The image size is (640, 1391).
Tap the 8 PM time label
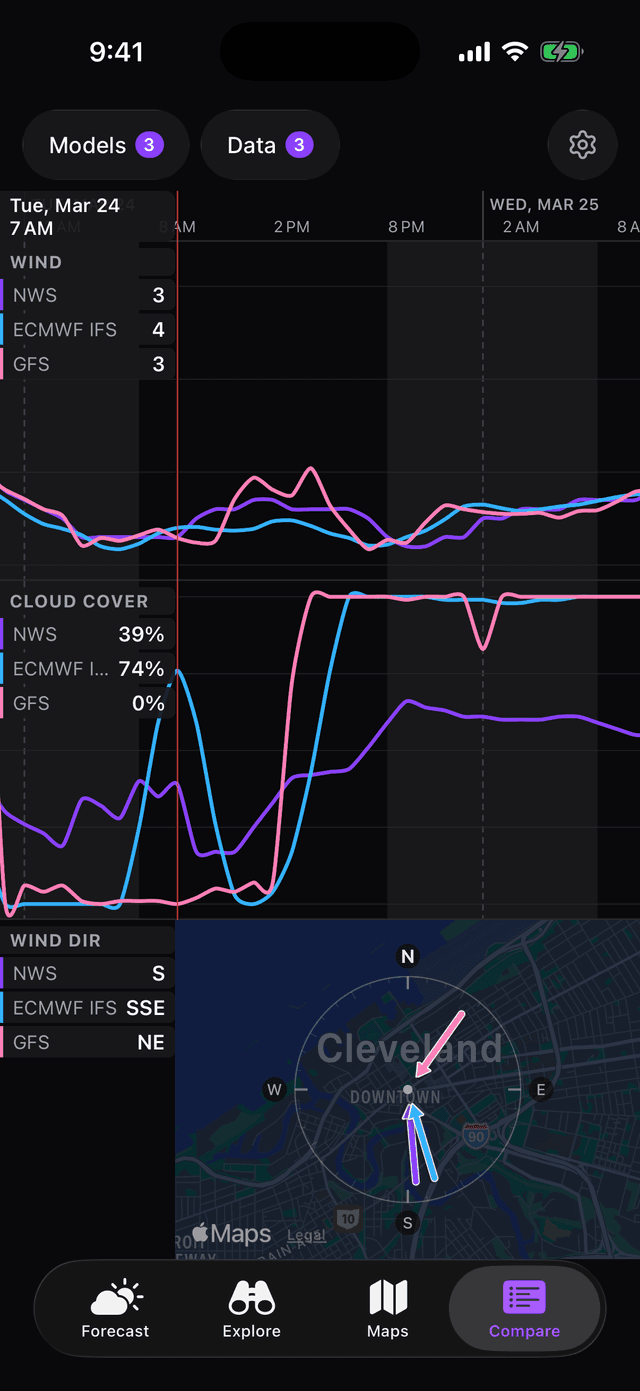tap(407, 227)
